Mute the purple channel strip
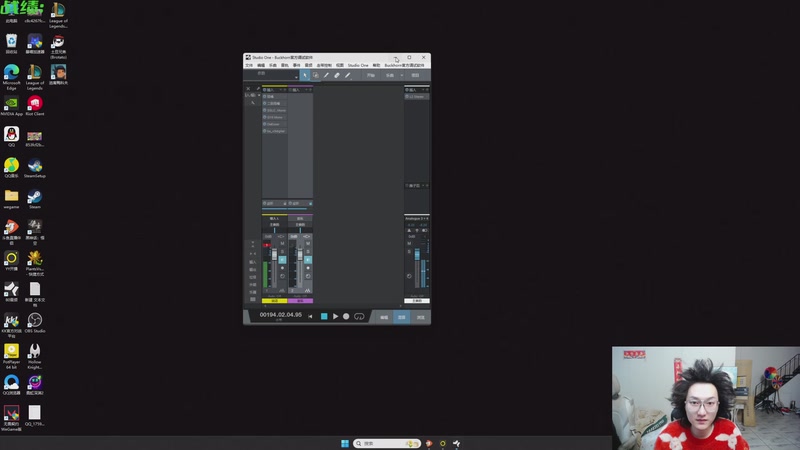This screenshot has width=800, height=450. 308,244
